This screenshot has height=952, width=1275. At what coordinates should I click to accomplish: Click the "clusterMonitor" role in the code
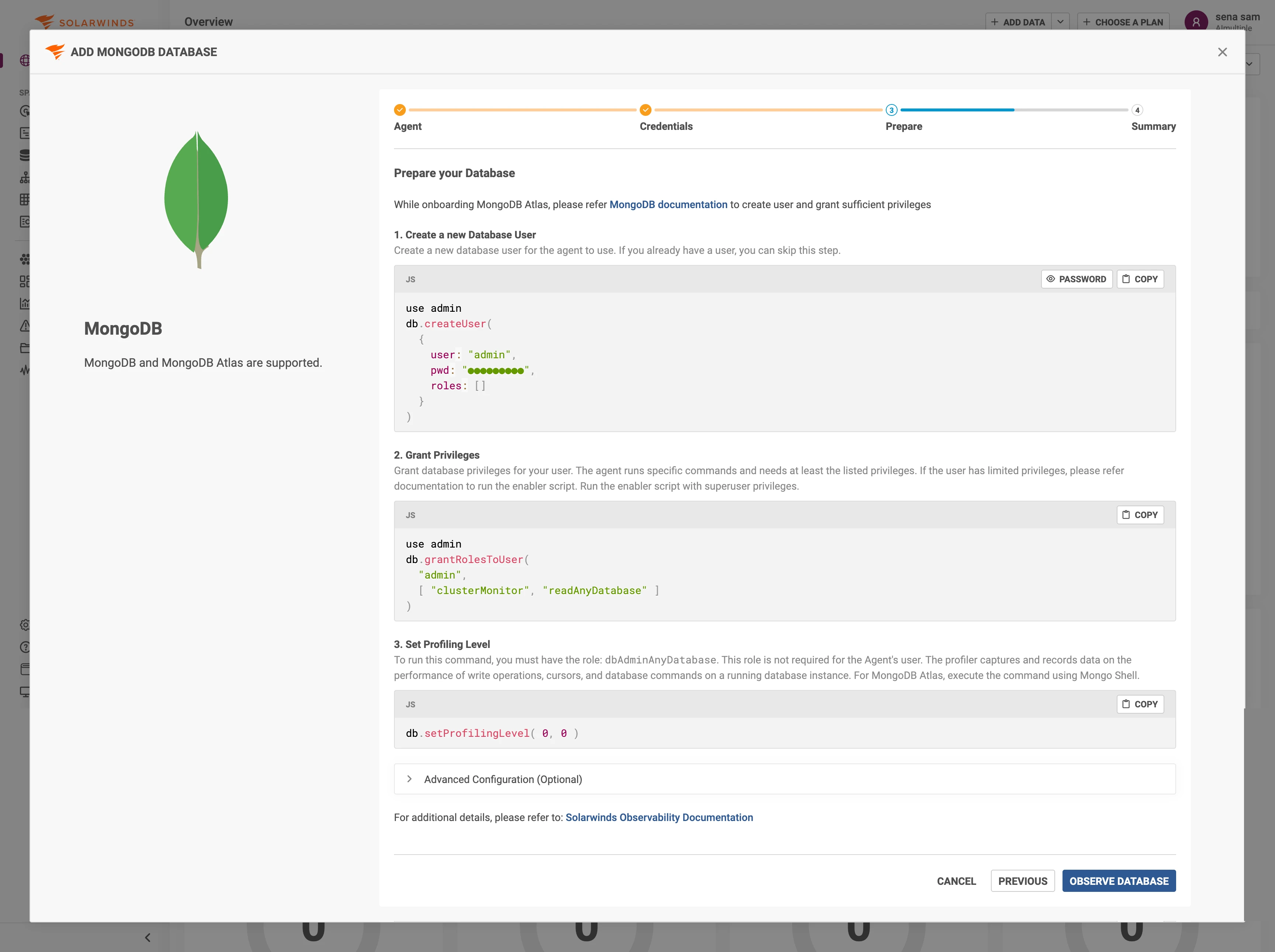click(480, 591)
